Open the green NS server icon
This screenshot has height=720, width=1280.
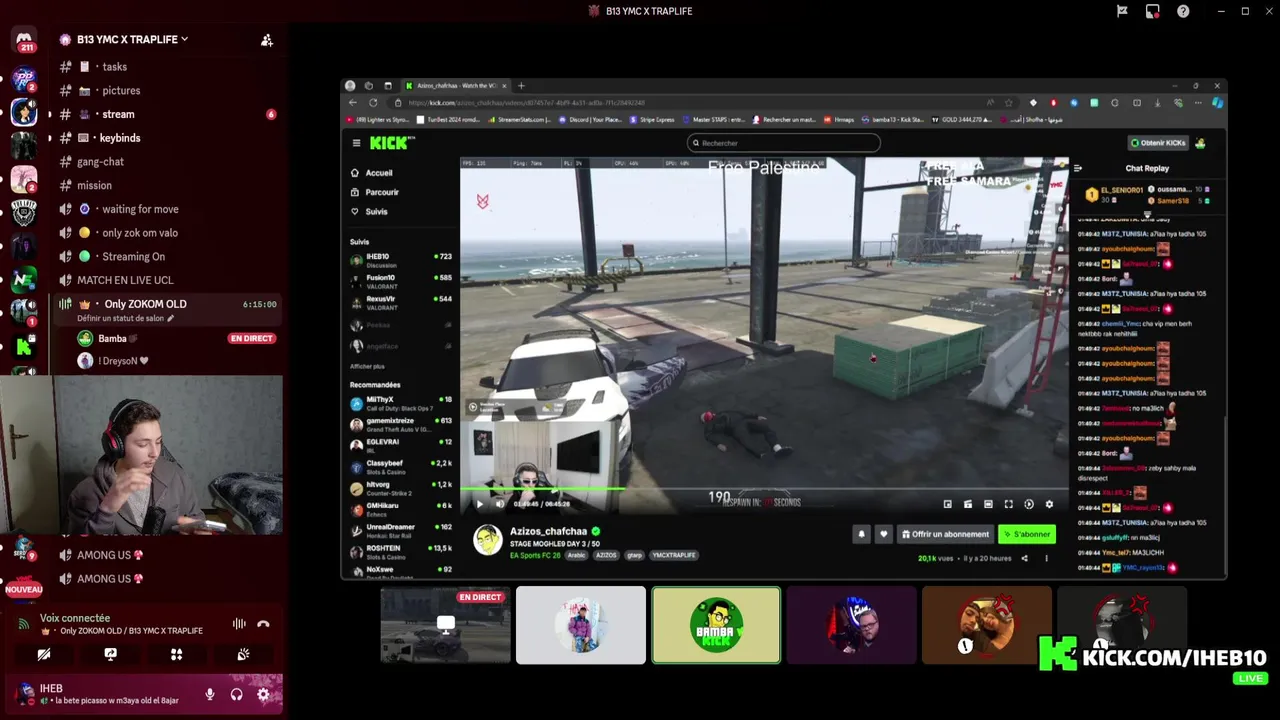(24, 280)
